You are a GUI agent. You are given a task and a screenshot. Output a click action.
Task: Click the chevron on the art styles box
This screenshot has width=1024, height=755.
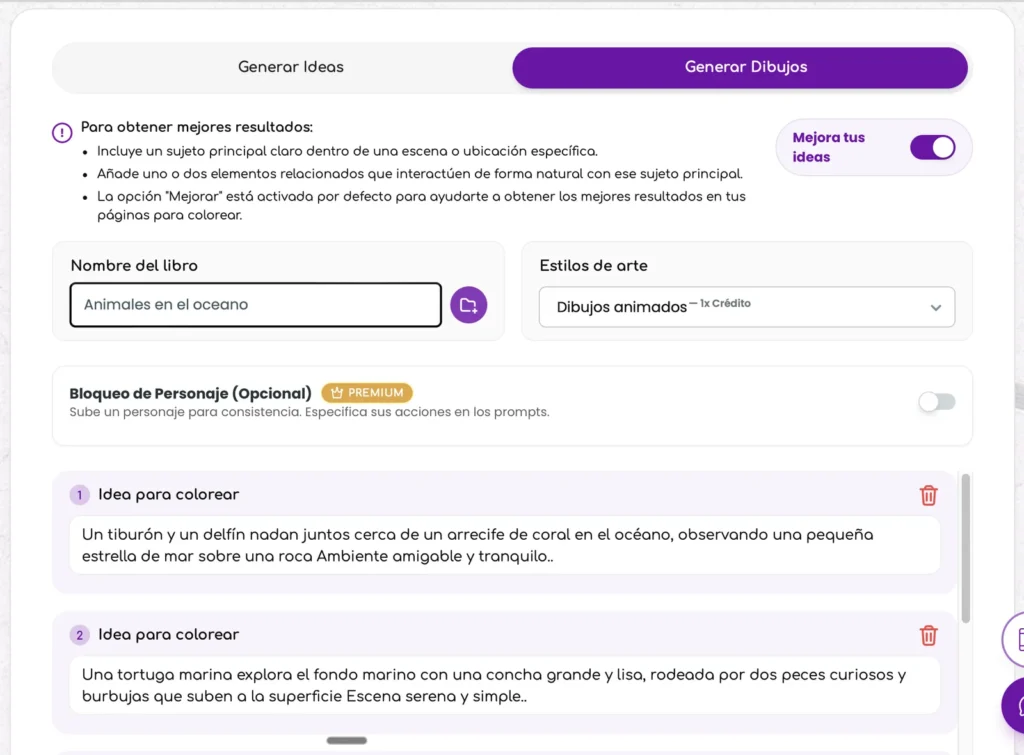(934, 307)
